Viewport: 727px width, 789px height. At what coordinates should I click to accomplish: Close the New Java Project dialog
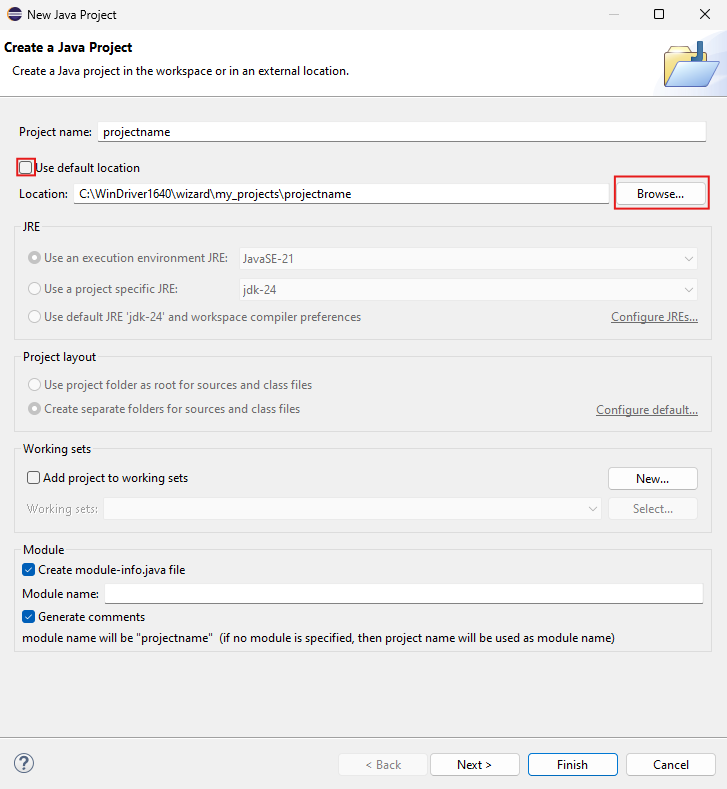[704, 14]
